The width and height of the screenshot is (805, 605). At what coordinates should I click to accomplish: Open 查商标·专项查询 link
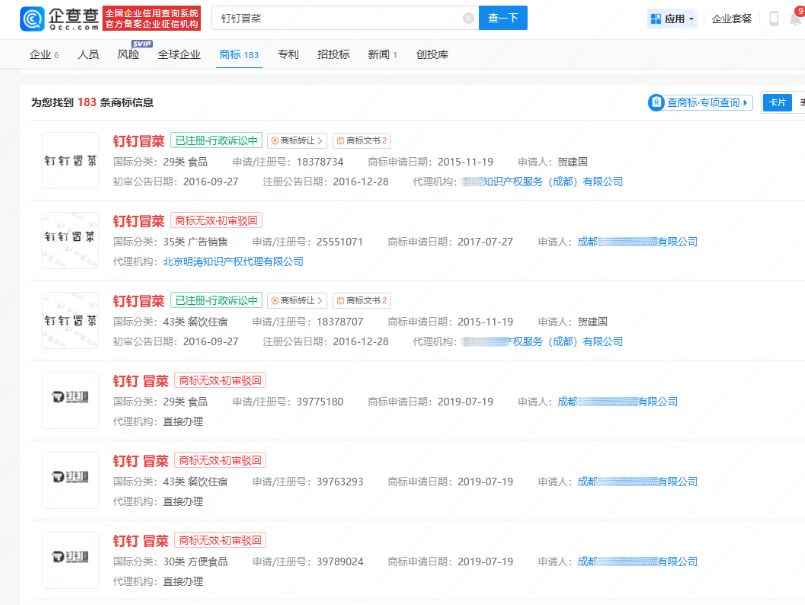pos(700,103)
